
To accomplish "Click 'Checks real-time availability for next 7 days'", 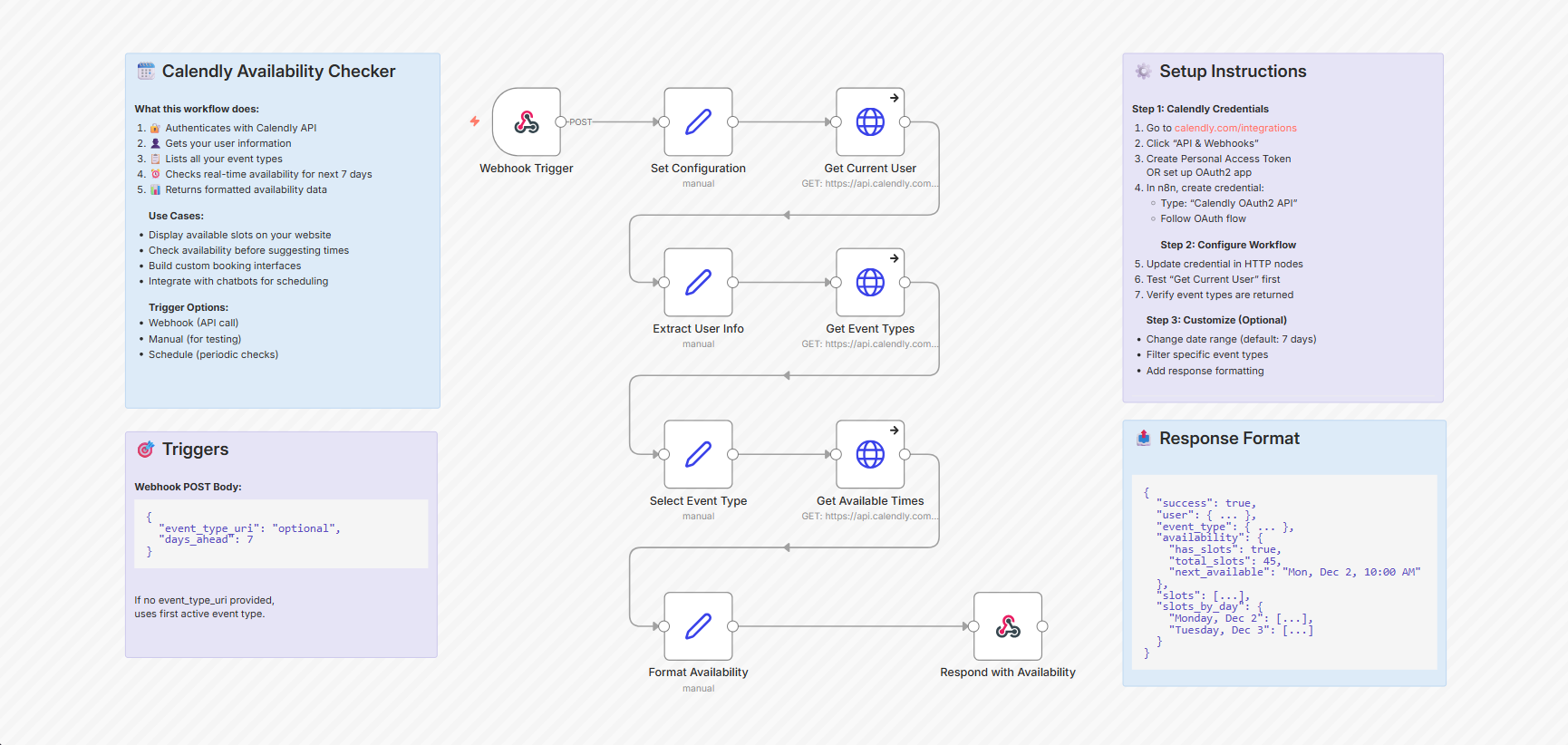I will coord(268,174).
